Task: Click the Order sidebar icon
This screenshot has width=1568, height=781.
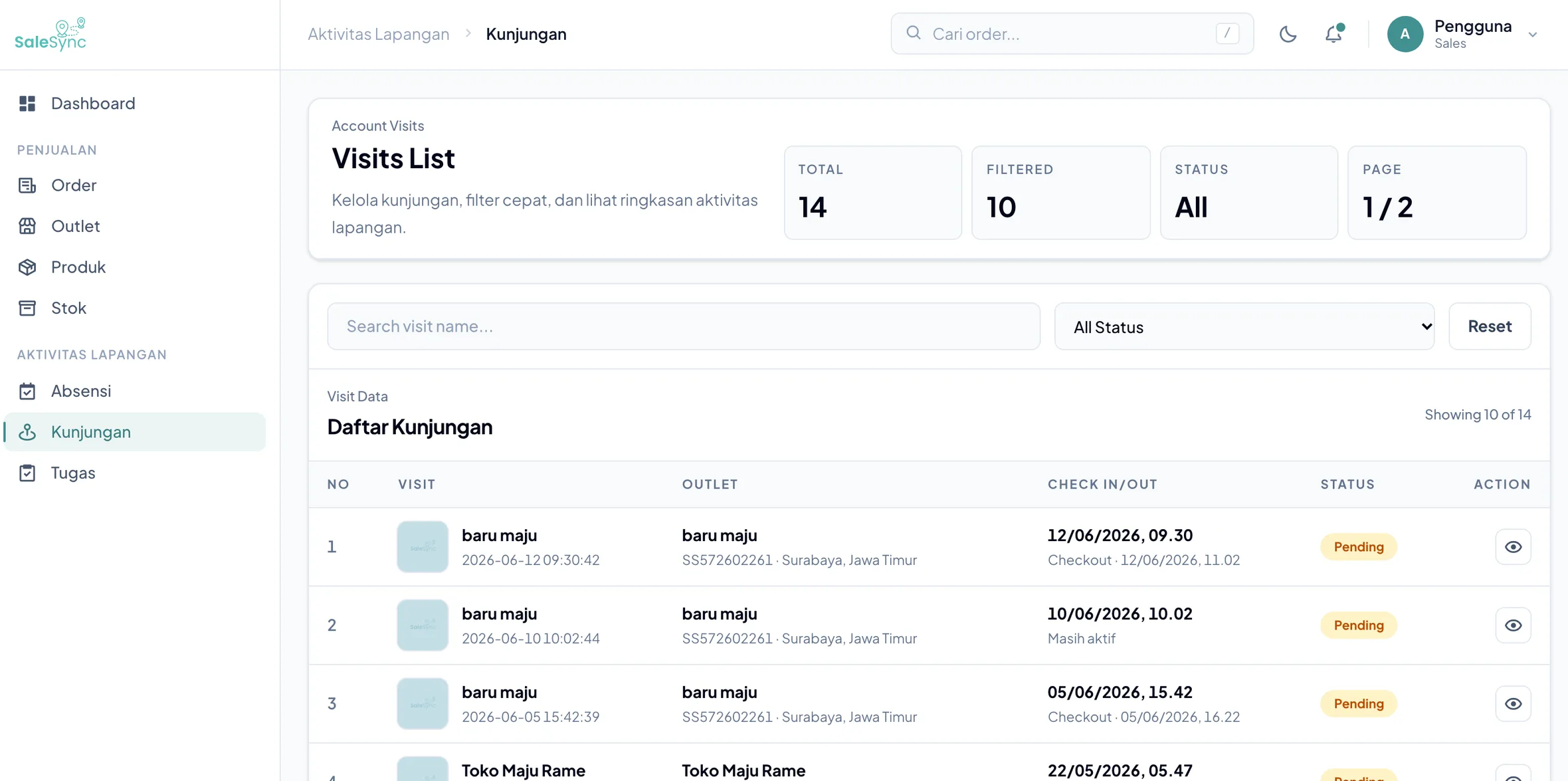Action: point(27,185)
